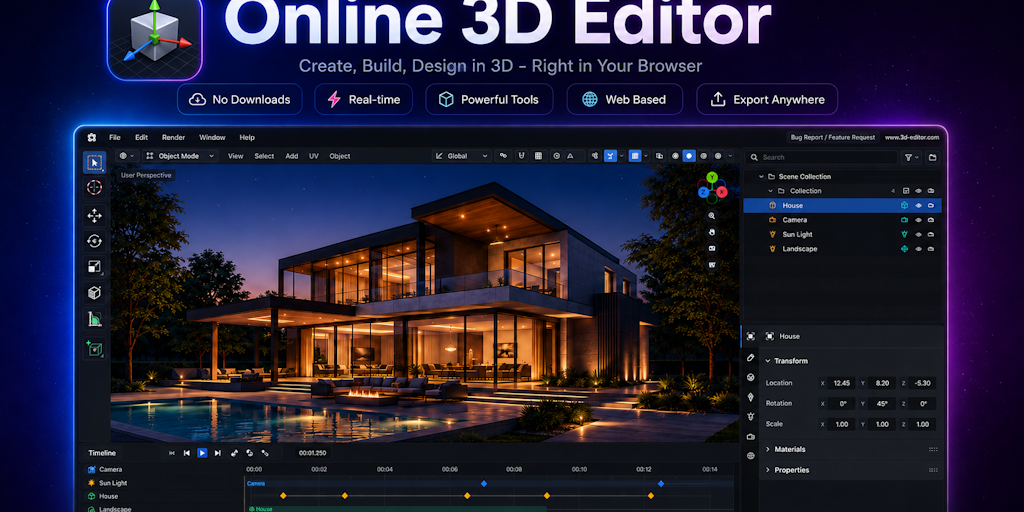The height and width of the screenshot is (512, 1024).
Task: Open the Global orientation dropdown
Action: pyautogui.click(x=462, y=156)
